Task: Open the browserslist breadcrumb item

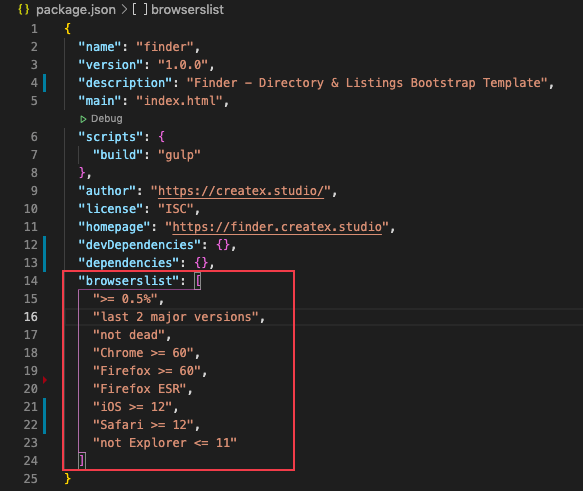Action: pos(187,10)
